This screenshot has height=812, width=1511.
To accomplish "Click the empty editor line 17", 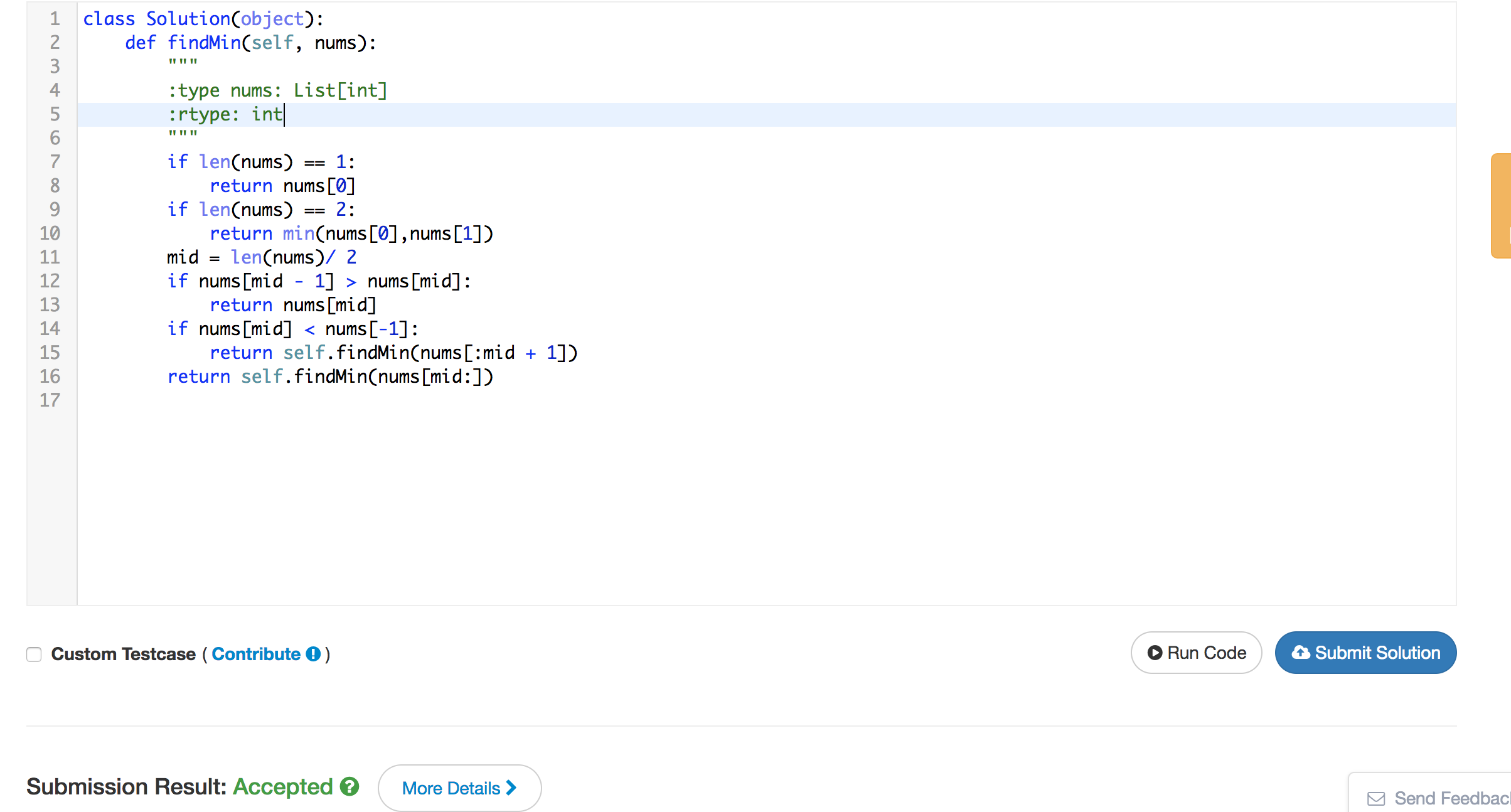I will [x=767, y=400].
